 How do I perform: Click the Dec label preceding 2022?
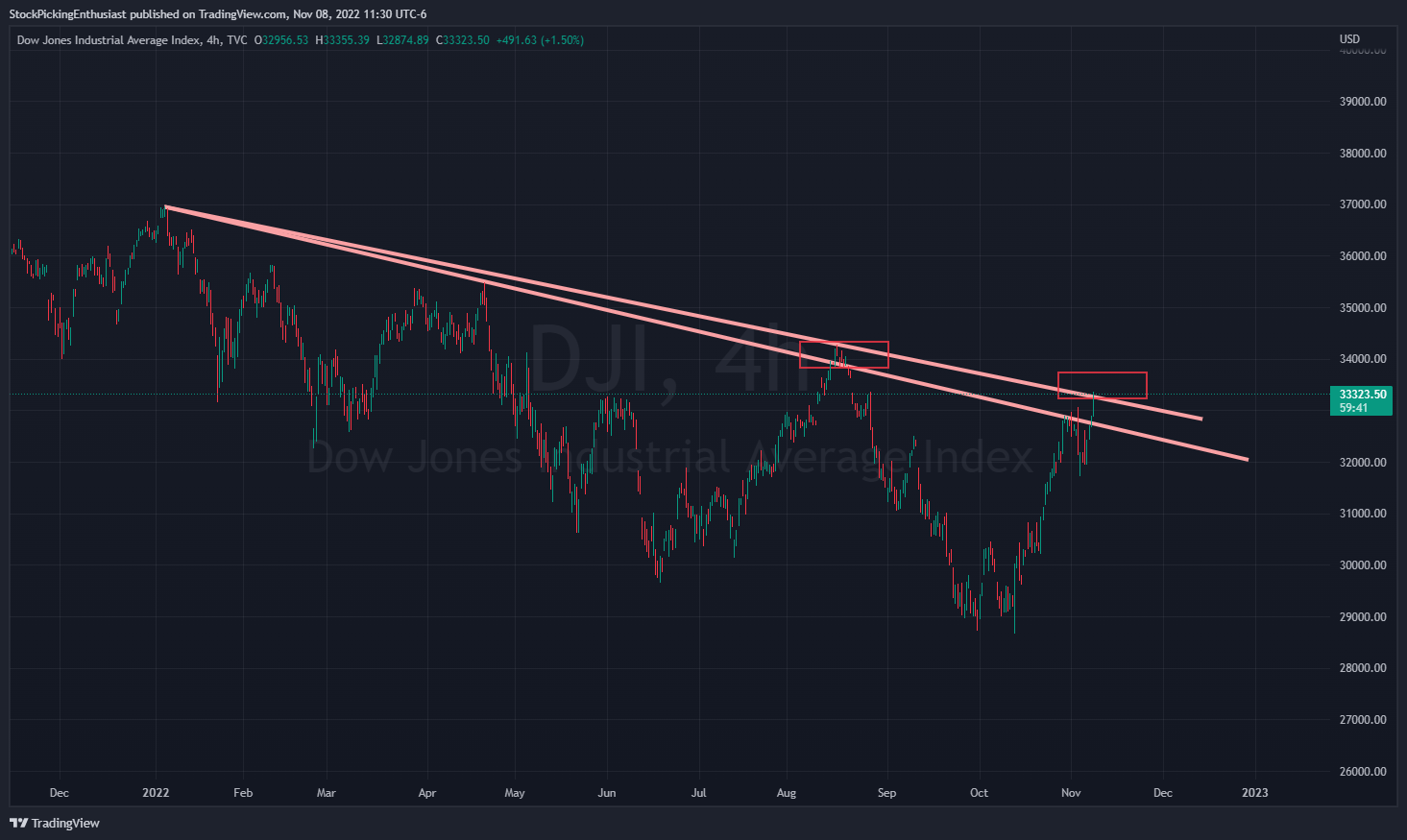coord(59,793)
